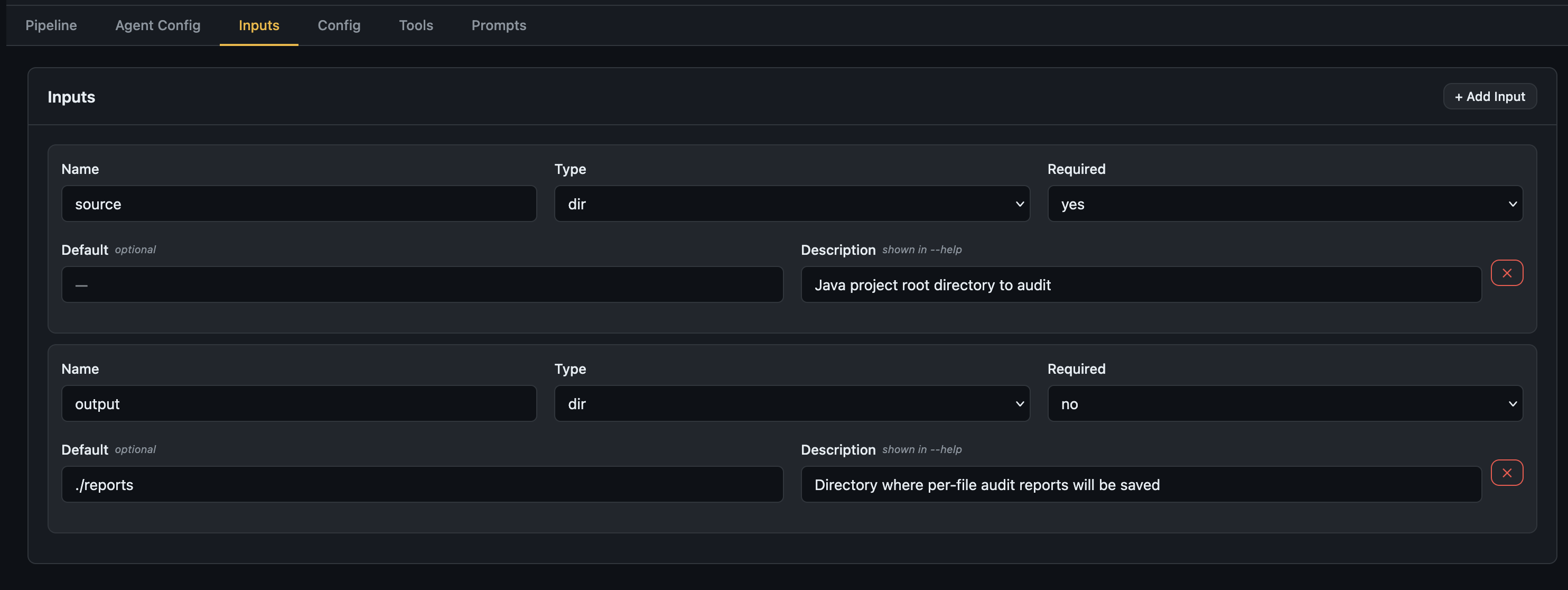Delete the "source" input row

pos(1507,273)
